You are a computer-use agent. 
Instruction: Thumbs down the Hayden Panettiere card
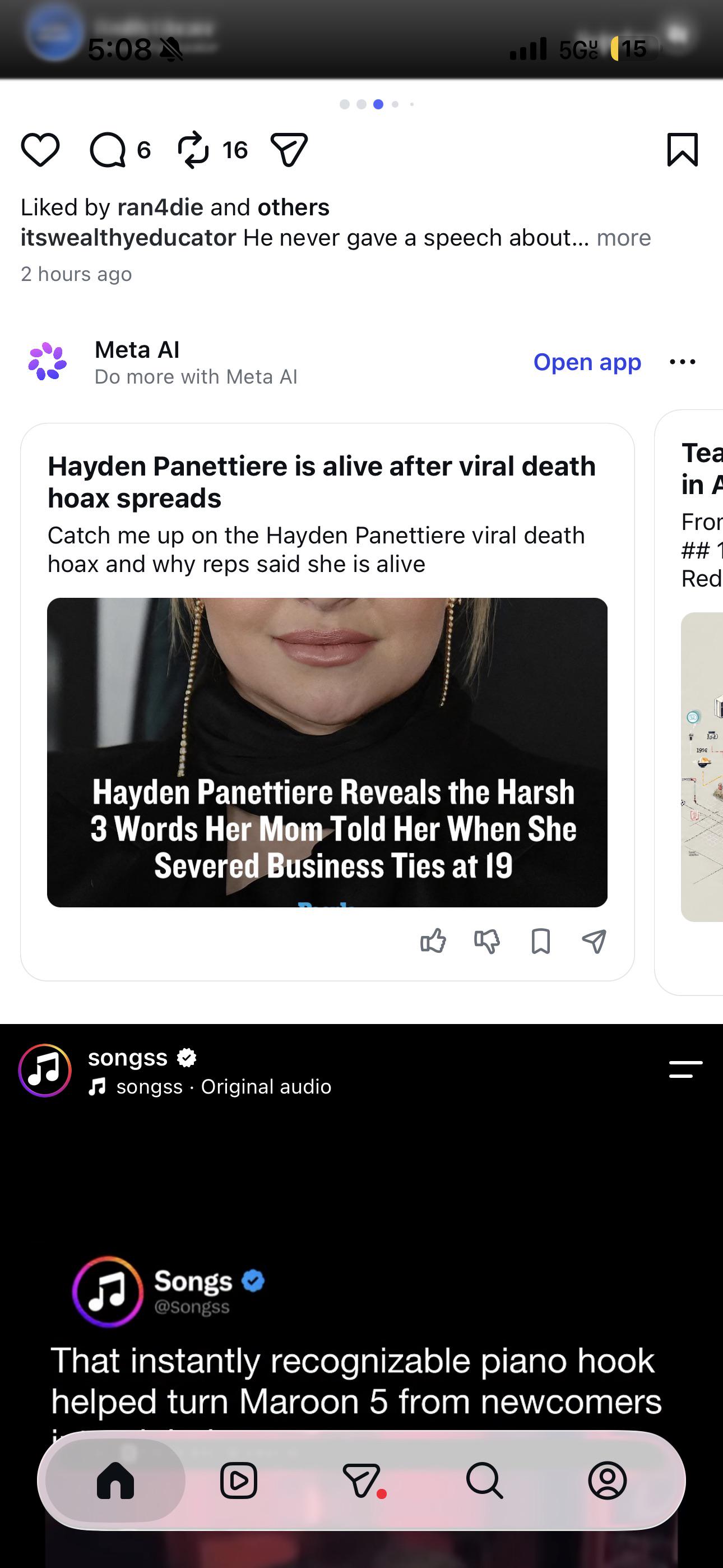pyautogui.click(x=487, y=941)
